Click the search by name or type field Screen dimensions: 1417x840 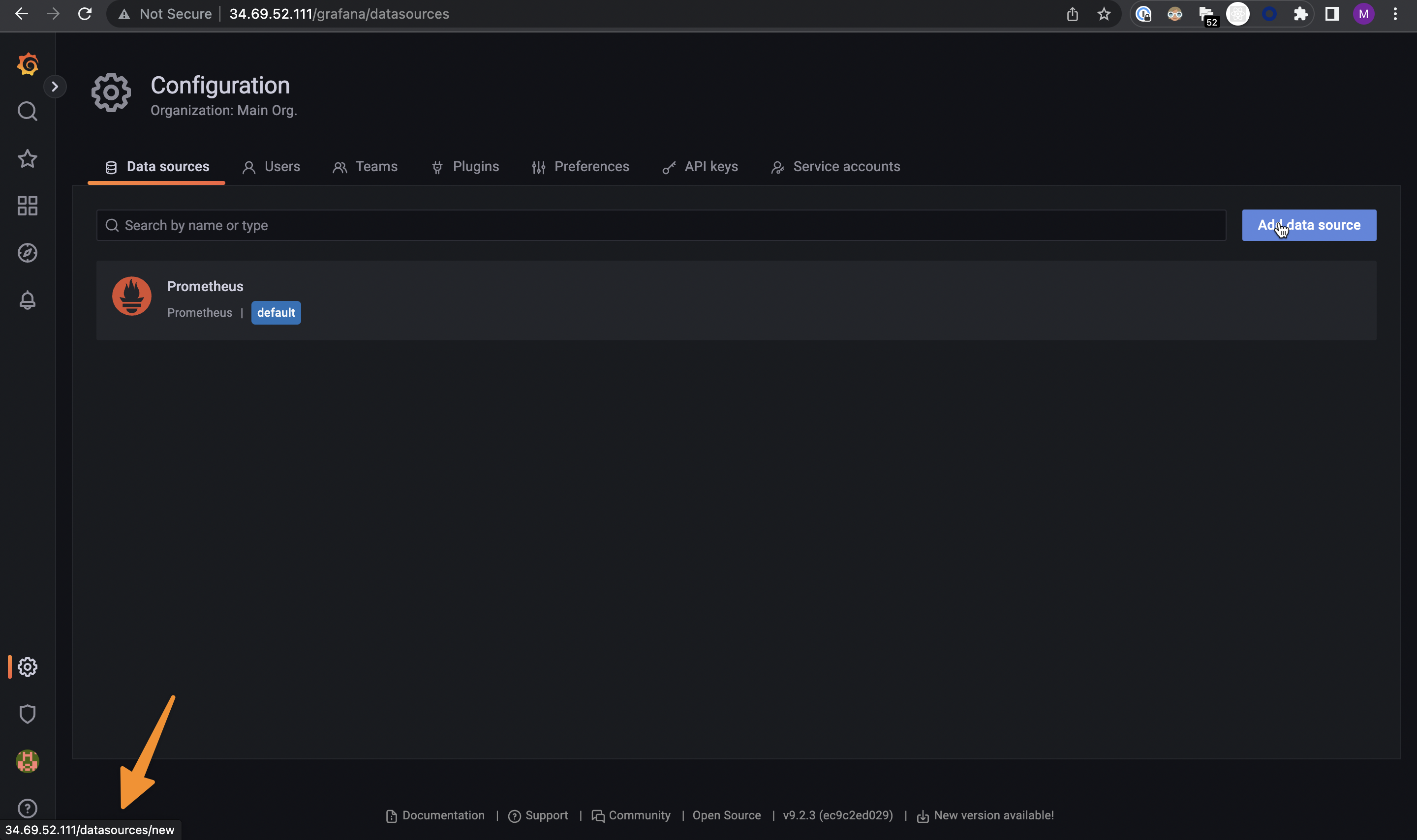(396, 225)
